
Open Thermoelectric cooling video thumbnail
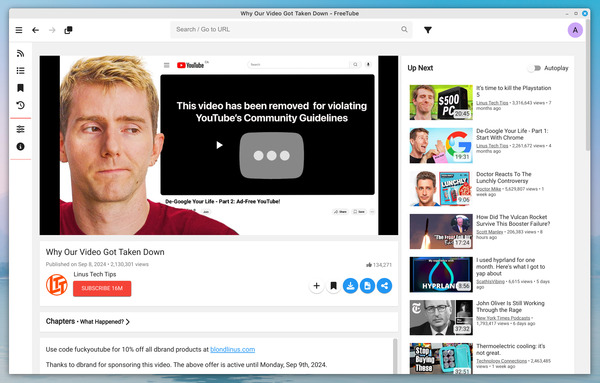pos(441,359)
